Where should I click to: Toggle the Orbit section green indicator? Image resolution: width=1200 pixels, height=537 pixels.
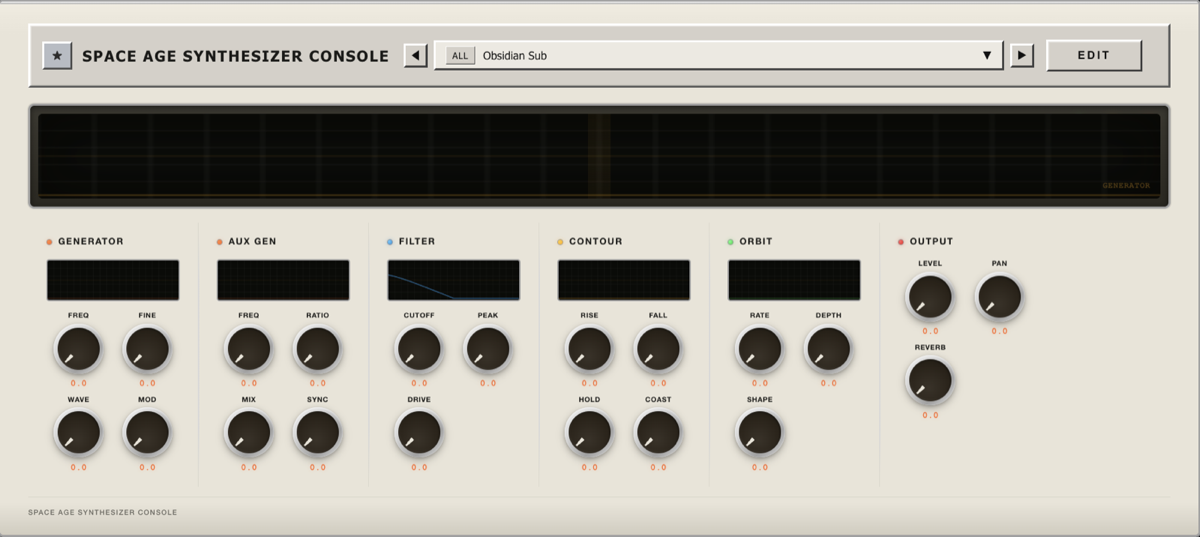click(x=731, y=242)
